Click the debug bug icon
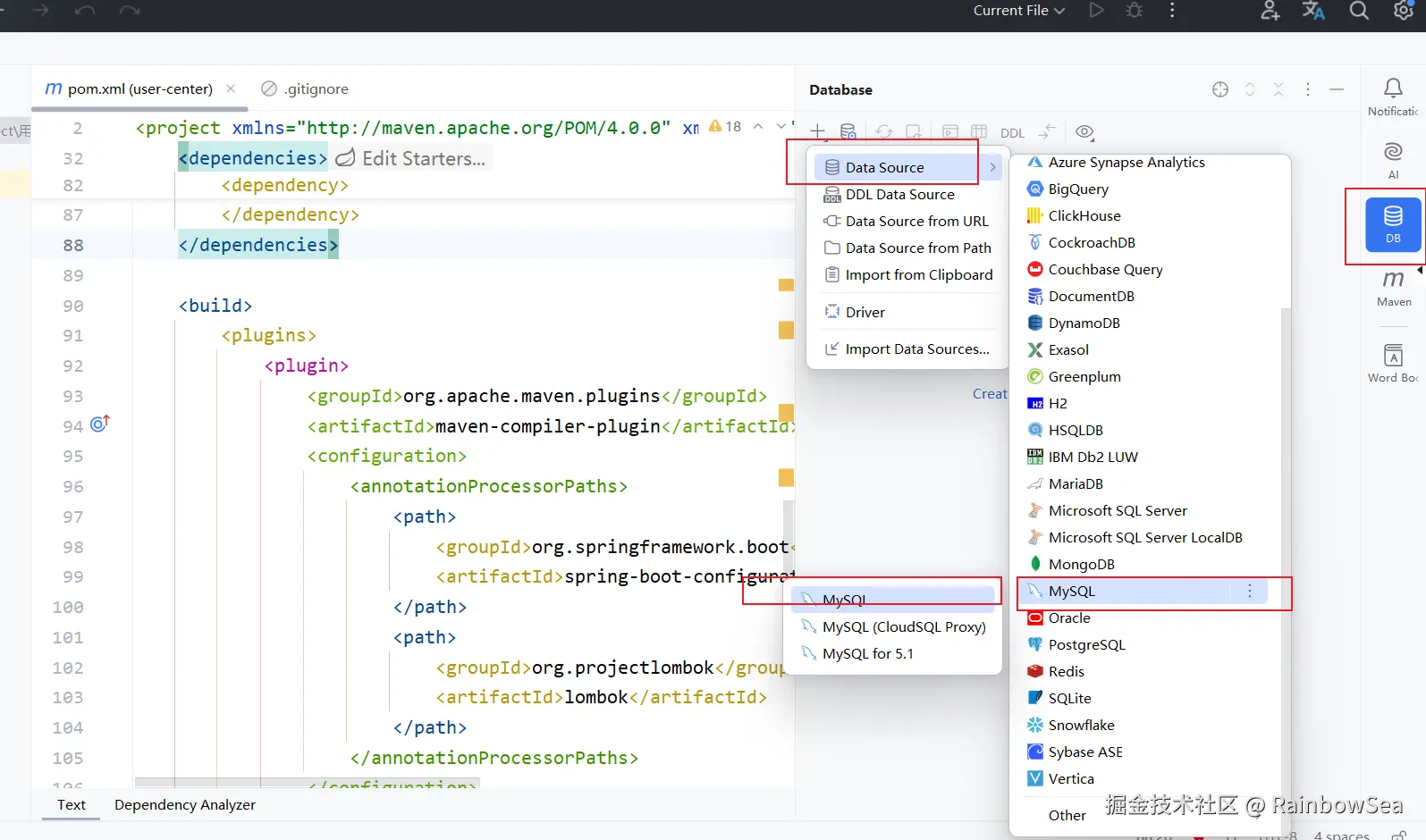Viewport: 1426px width, 840px height. 1135,11
